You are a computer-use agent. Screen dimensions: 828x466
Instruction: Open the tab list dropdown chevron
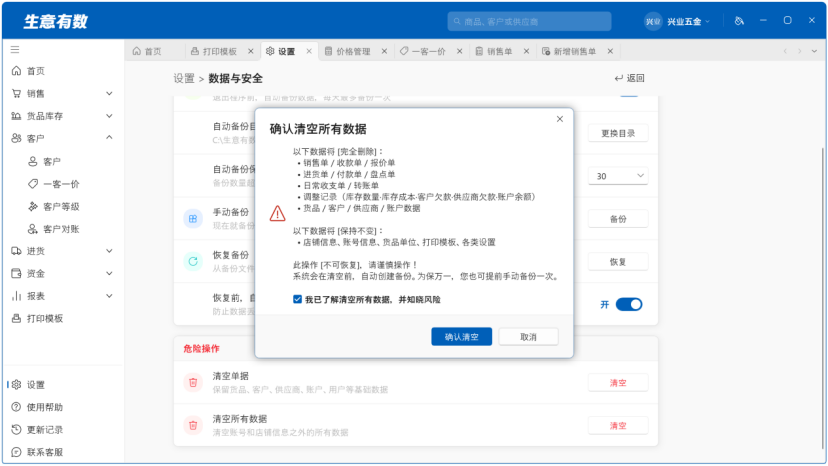pyautogui.click(x=814, y=51)
